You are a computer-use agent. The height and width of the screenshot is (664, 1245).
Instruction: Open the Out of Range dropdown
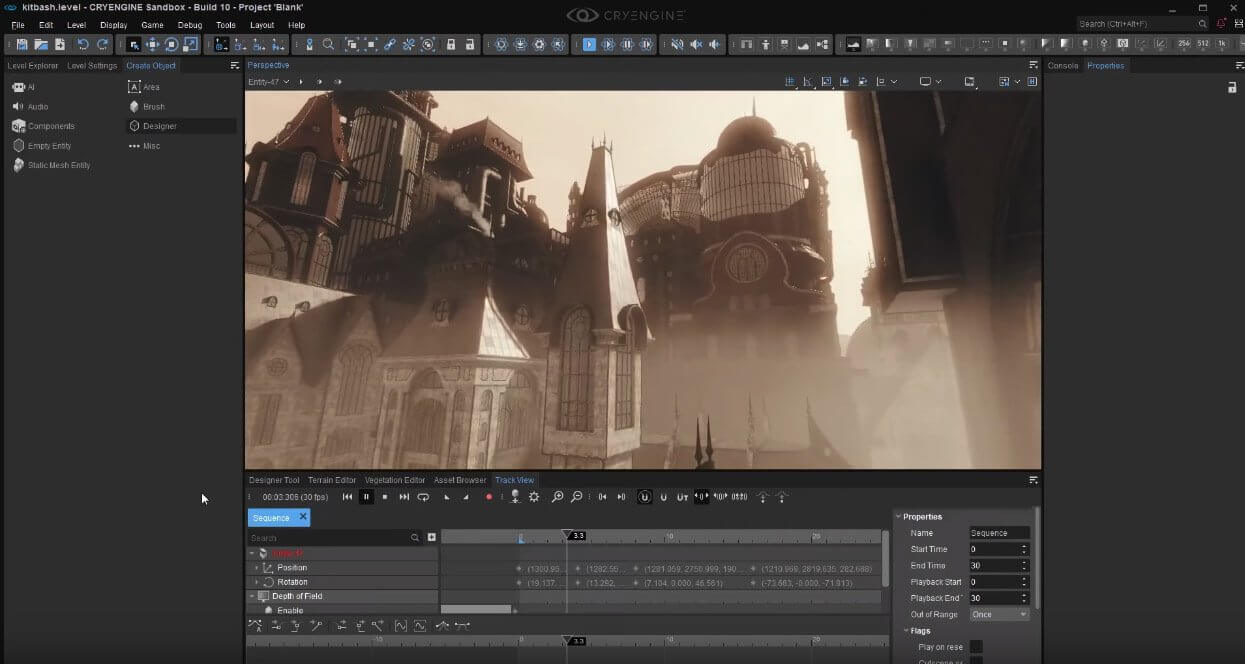(999, 614)
